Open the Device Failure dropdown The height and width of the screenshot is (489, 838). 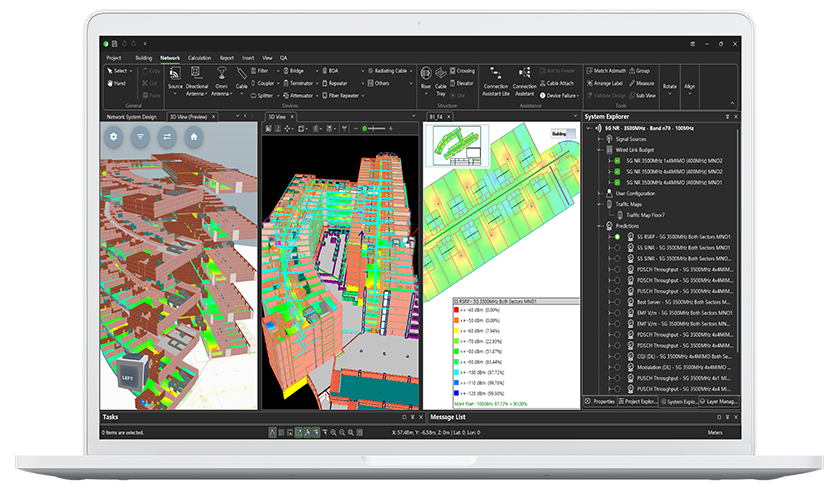pos(578,96)
